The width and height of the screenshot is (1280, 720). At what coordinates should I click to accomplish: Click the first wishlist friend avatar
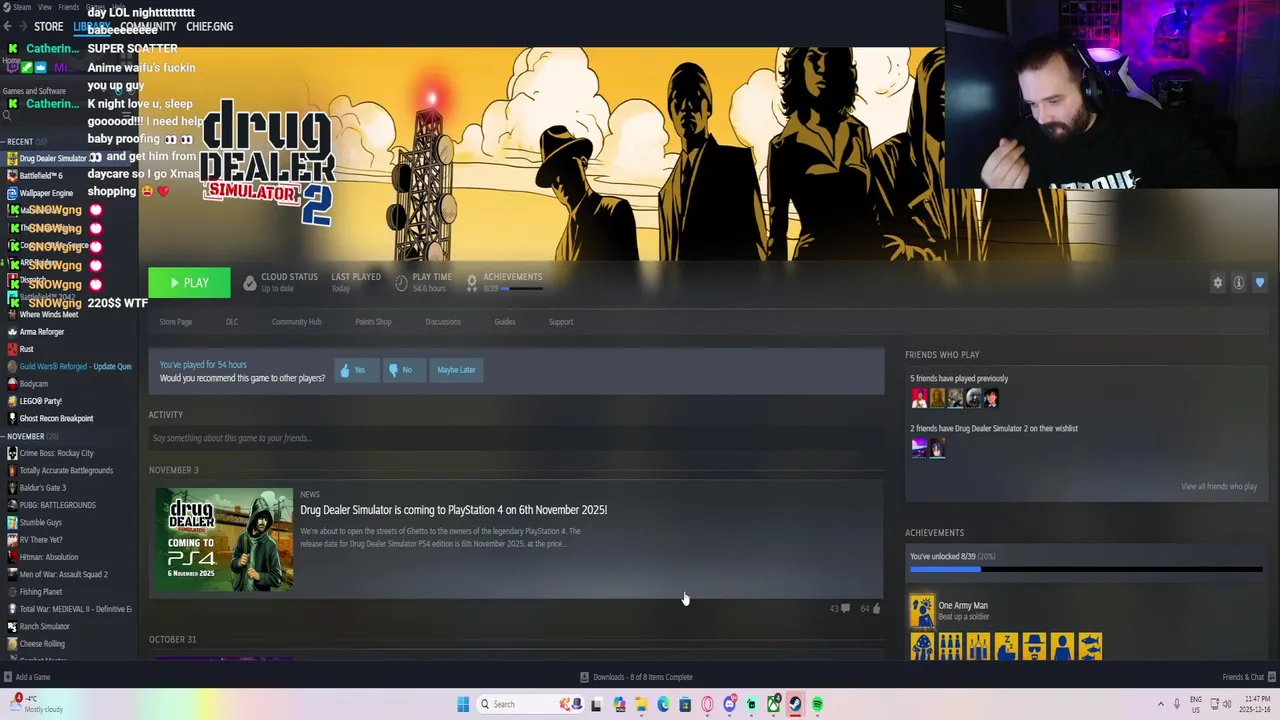pos(919,448)
